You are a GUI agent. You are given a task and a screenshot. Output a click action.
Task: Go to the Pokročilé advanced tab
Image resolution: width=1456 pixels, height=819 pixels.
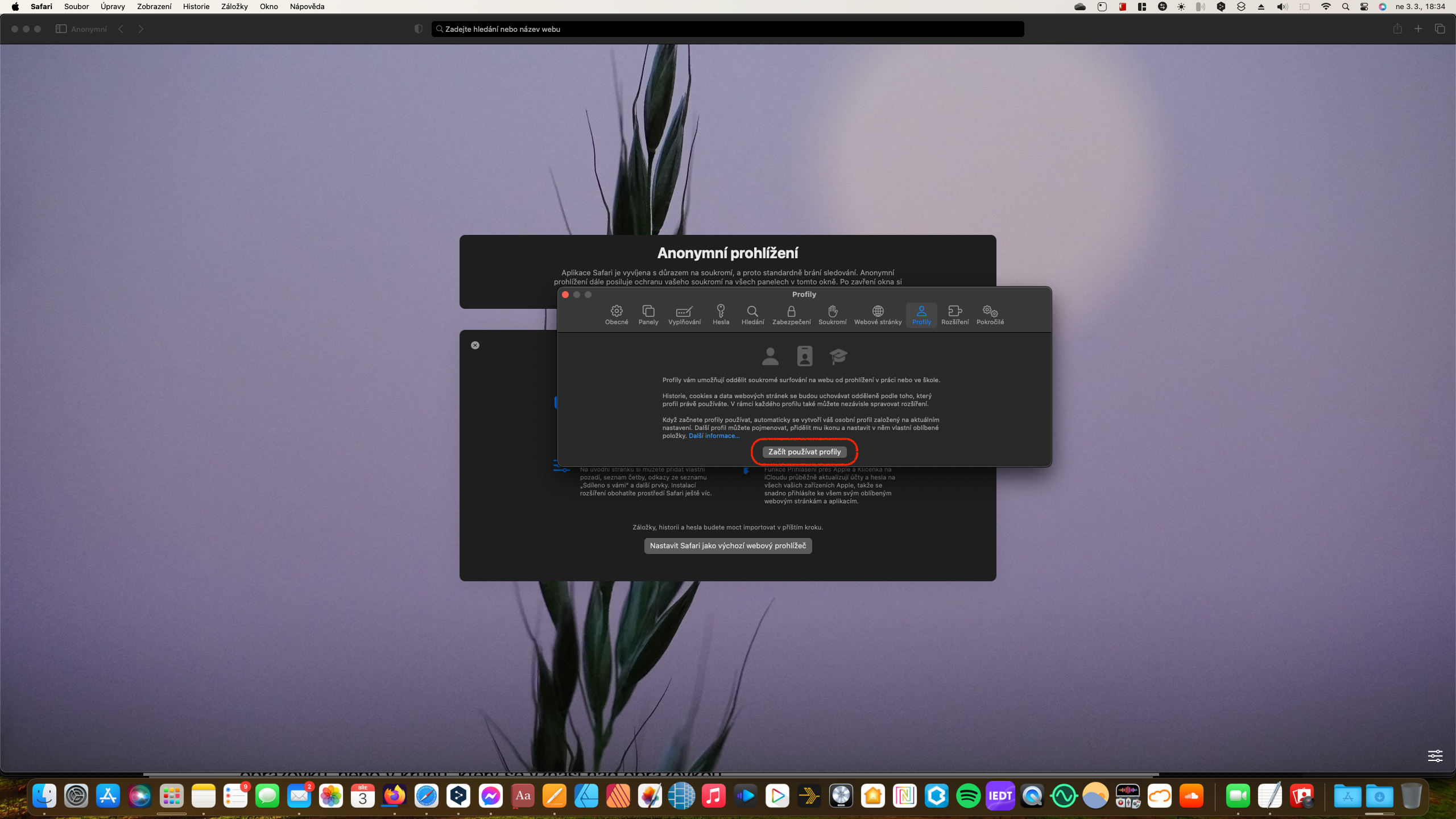tap(990, 315)
